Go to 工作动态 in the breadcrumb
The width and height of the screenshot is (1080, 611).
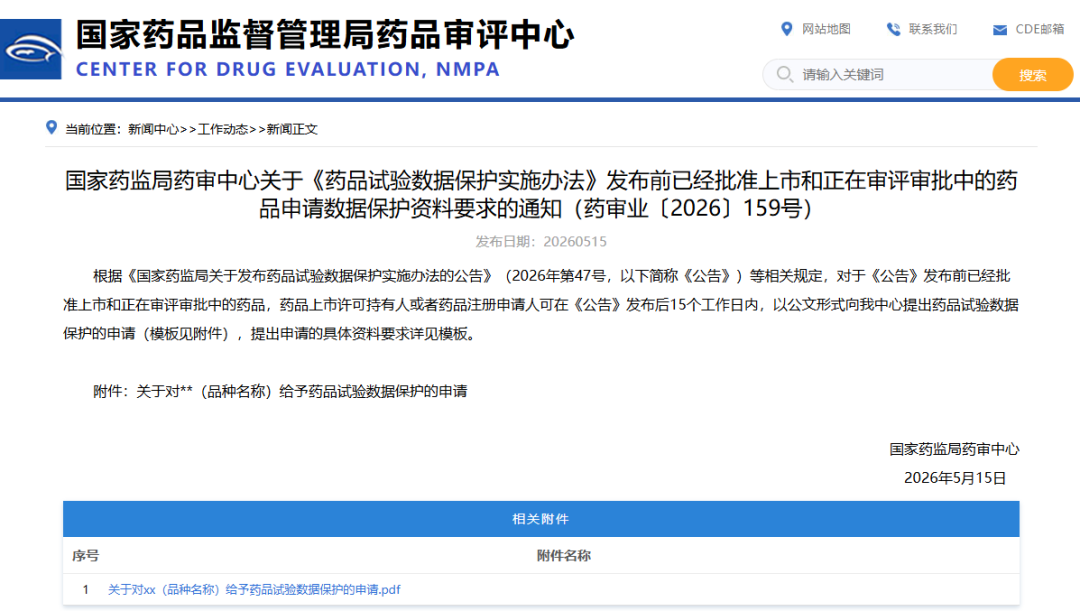tap(223, 129)
